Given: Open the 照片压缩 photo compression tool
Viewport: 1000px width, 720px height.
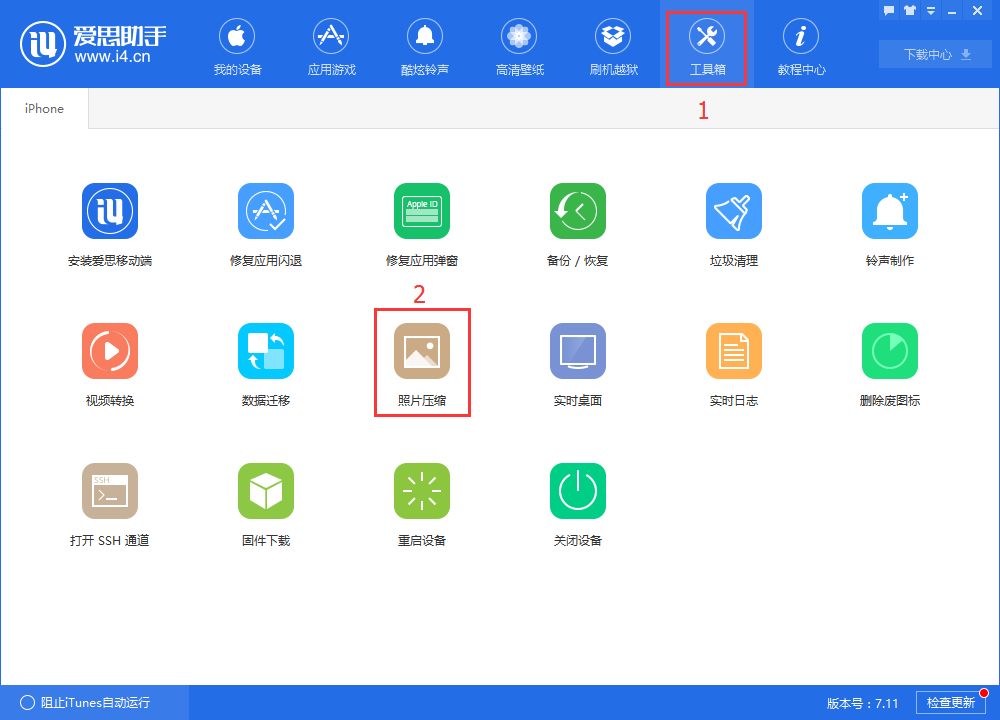Looking at the screenshot, I should tap(422, 362).
